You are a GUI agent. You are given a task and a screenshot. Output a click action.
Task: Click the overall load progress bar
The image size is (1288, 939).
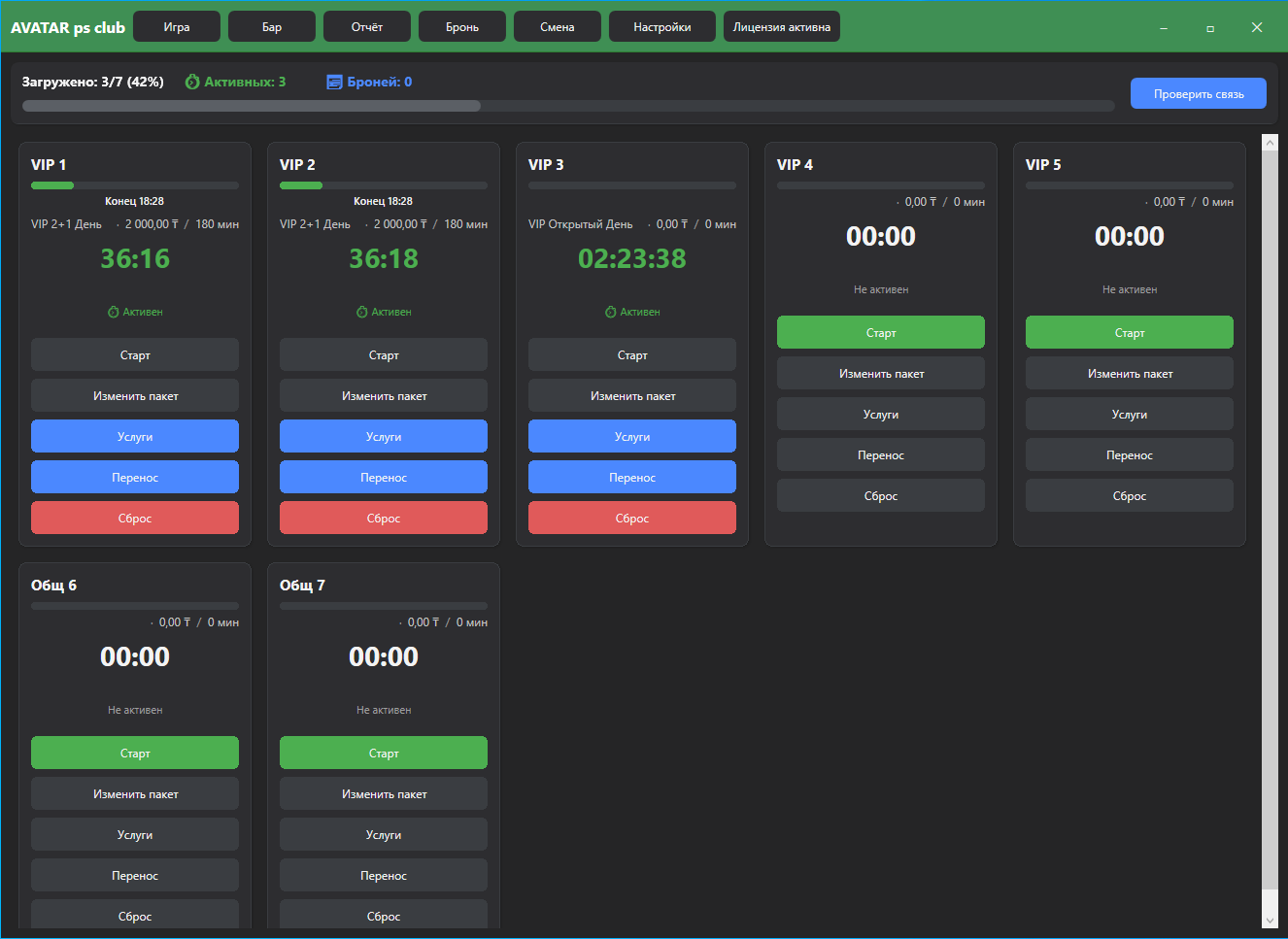click(568, 106)
